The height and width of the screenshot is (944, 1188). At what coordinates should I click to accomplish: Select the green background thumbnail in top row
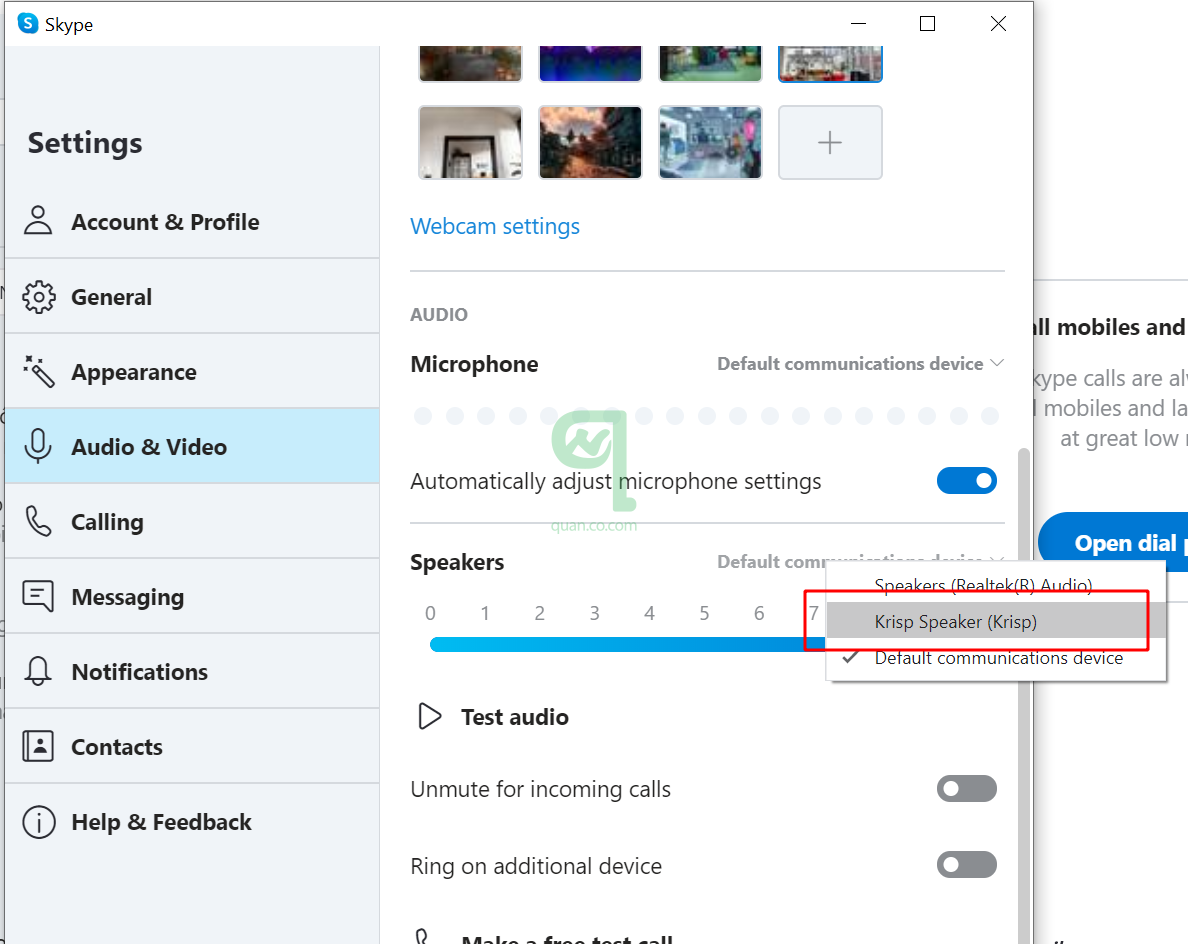[x=710, y=63]
